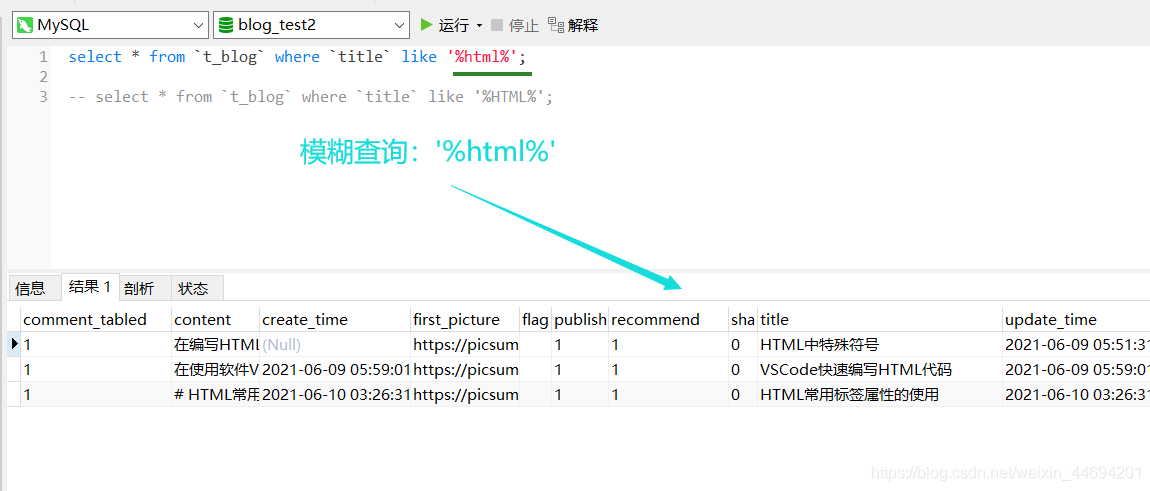1150x491 pixels.
Task: Click the update_time column header
Action: click(x=1076, y=319)
